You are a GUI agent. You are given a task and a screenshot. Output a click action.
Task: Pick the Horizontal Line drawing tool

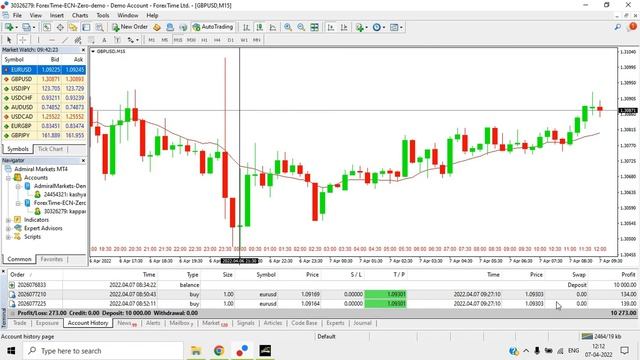[x=51, y=40]
